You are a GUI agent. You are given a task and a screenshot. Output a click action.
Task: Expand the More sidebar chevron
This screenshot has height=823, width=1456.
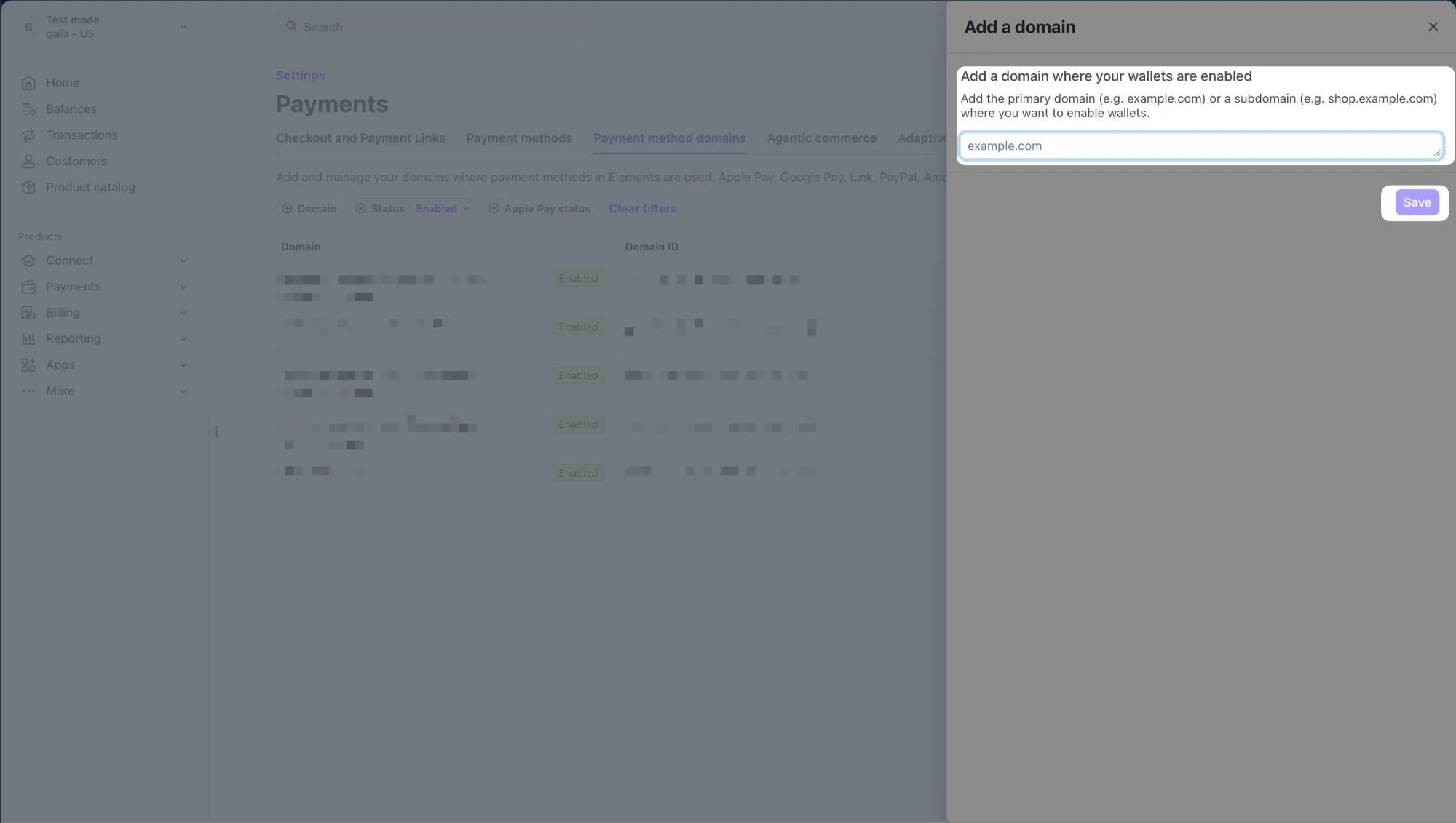pos(183,391)
